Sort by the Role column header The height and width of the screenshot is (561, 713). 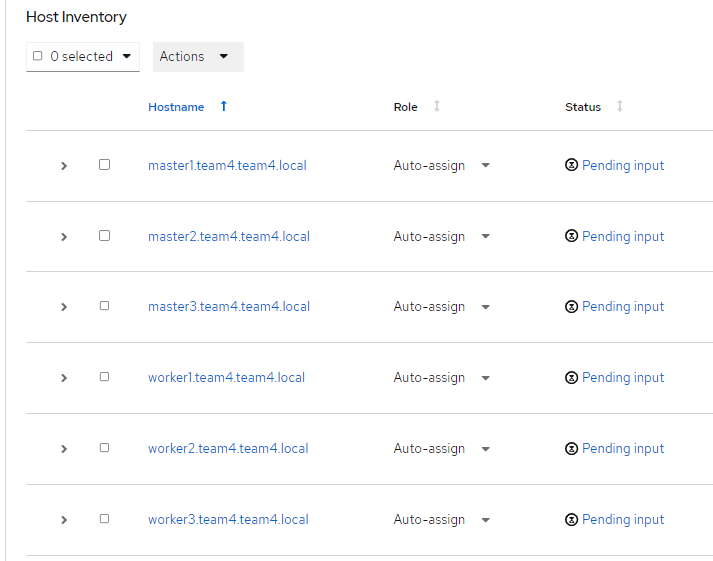pos(405,107)
